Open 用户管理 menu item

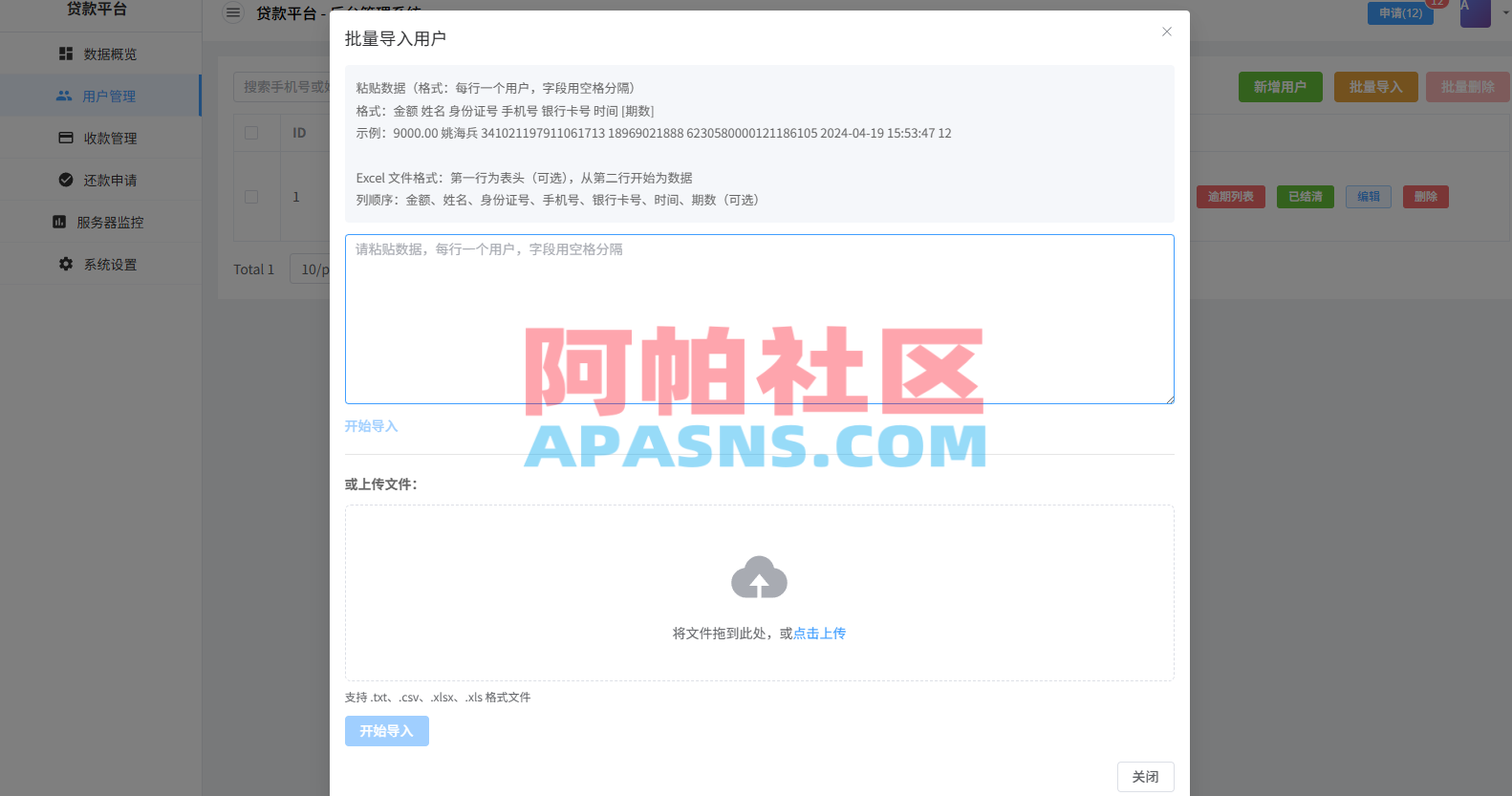click(100, 96)
